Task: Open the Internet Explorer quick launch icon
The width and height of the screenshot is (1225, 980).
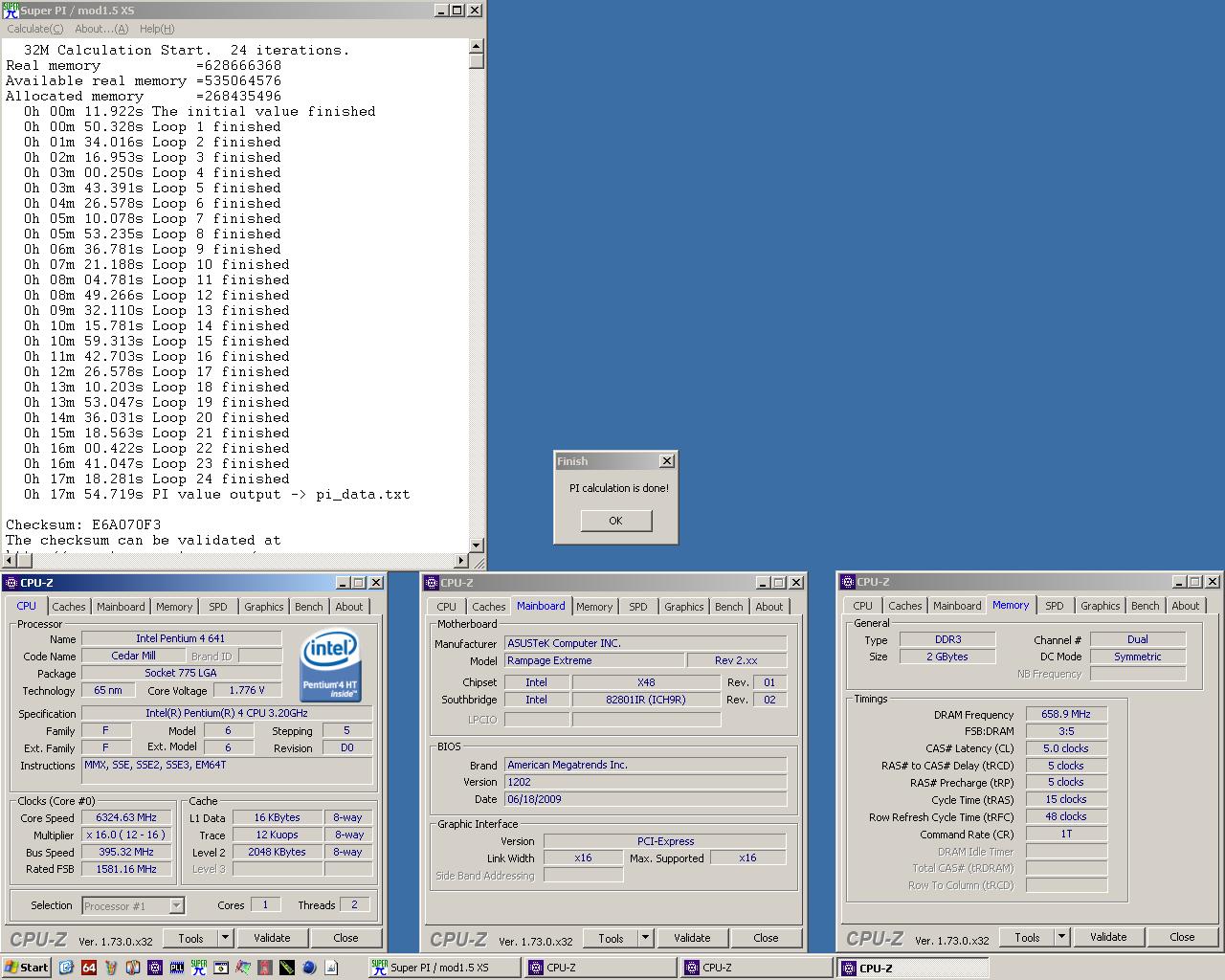Action: coord(66,968)
